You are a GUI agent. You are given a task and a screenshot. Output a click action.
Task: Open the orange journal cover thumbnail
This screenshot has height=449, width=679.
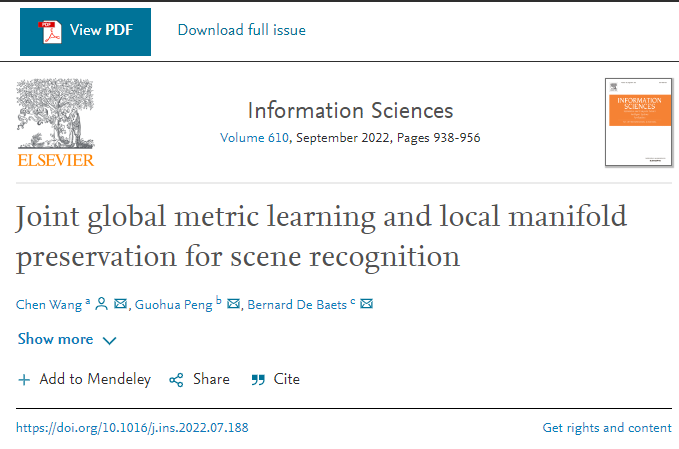click(638, 122)
